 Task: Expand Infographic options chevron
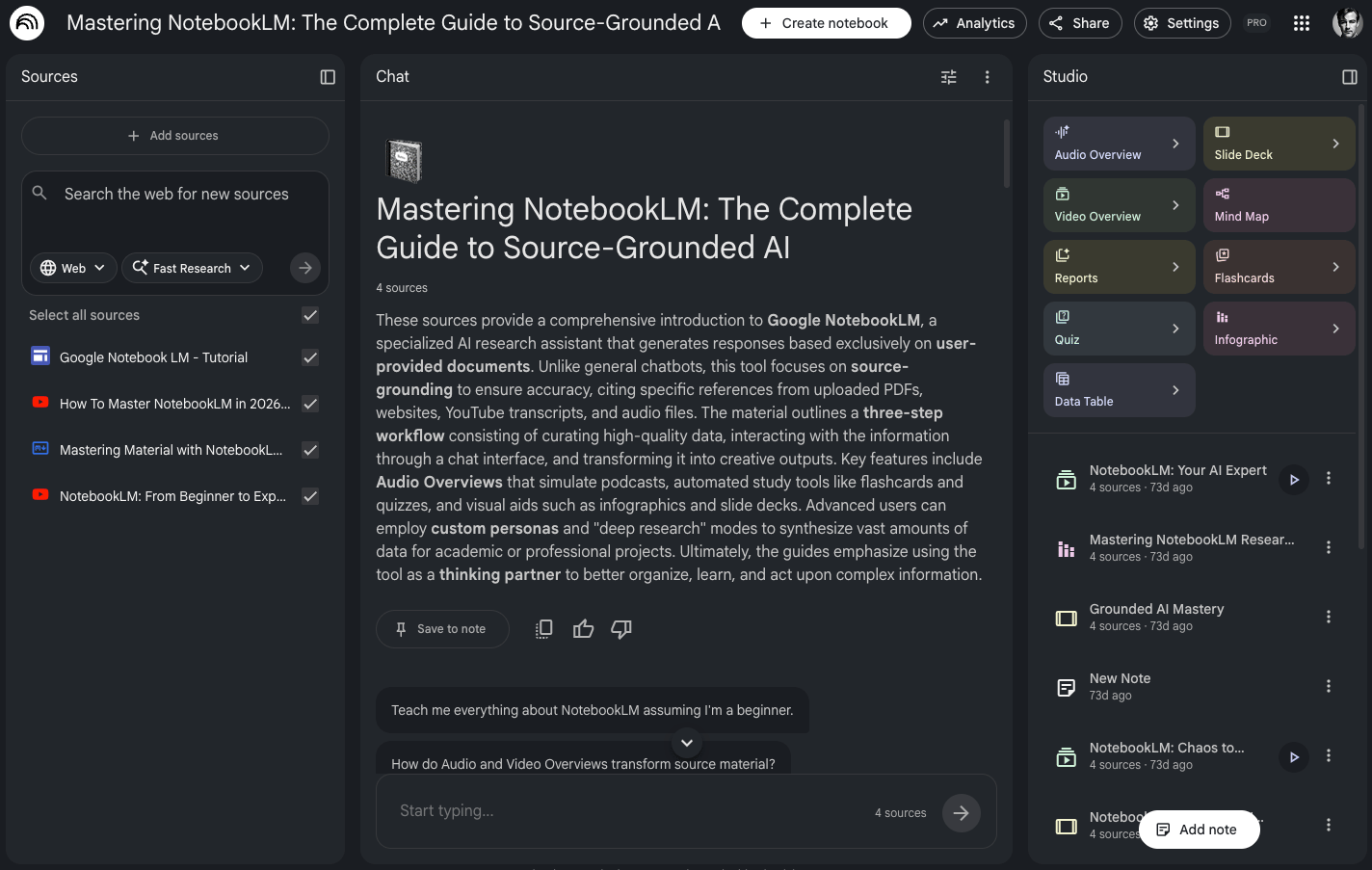point(1335,329)
